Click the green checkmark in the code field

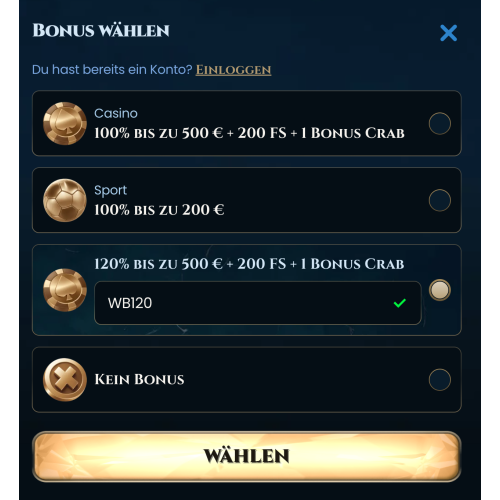coord(400,303)
